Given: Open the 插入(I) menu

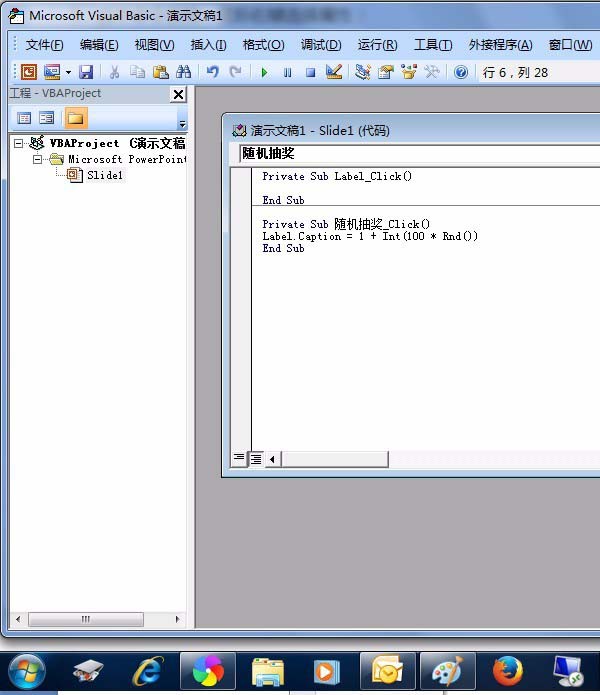Looking at the screenshot, I should coord(208,45).
